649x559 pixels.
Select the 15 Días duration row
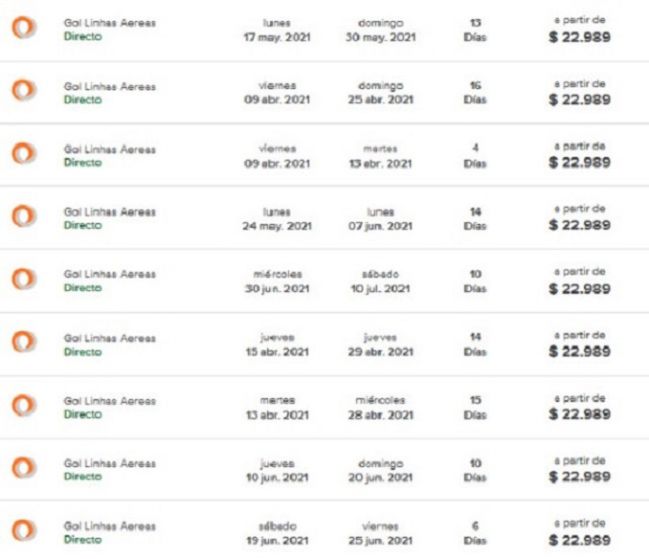(324, 407)
